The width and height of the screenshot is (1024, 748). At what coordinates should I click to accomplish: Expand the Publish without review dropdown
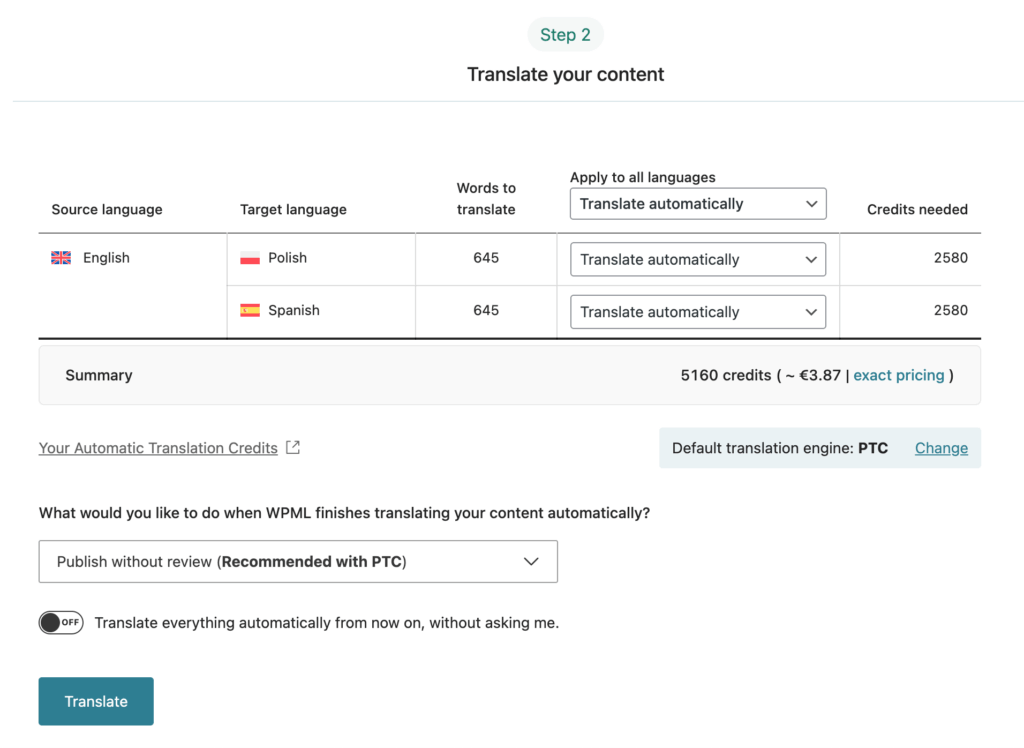(x=297, y=561)
